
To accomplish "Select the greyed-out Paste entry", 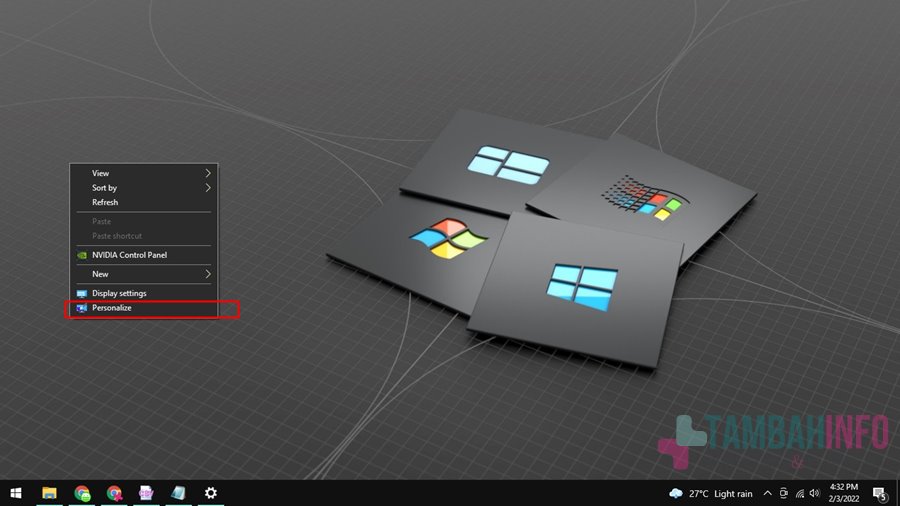I will 143,221.
